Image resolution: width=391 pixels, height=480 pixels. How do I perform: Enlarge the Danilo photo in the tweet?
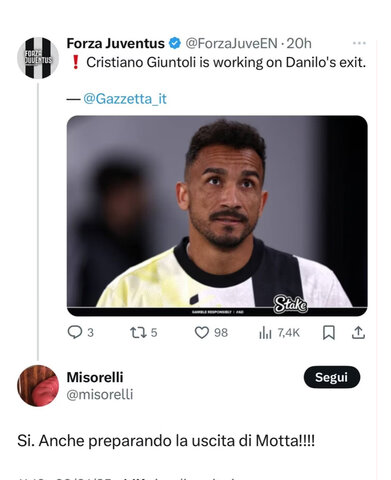coord(217,216)
